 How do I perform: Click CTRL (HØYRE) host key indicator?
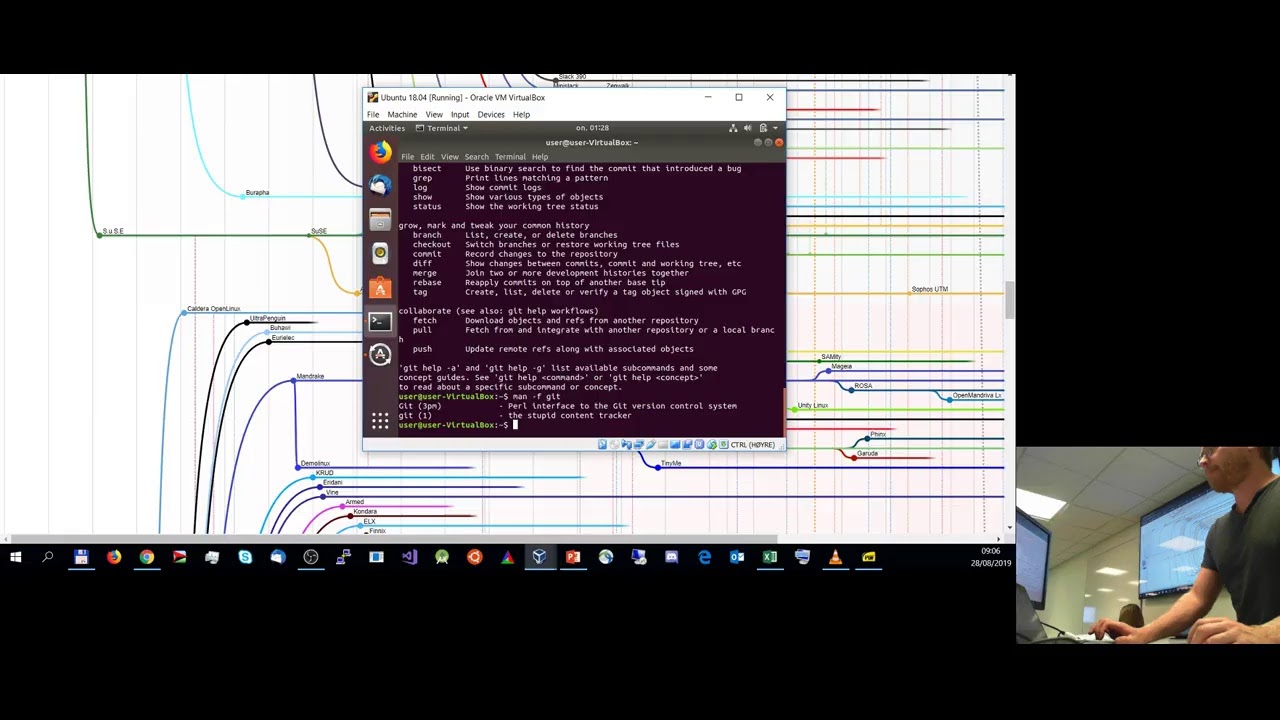[752, 444]
